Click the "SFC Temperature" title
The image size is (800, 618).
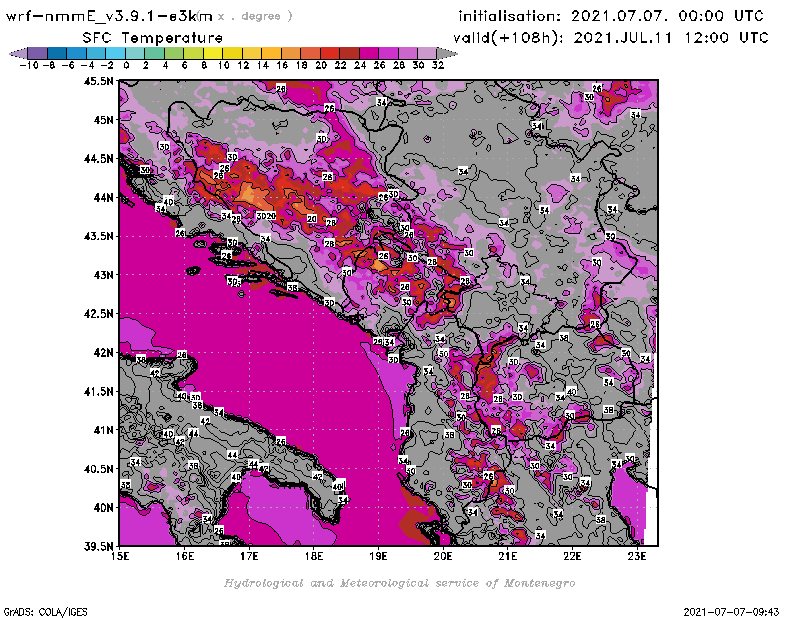(x=153, y=38)
